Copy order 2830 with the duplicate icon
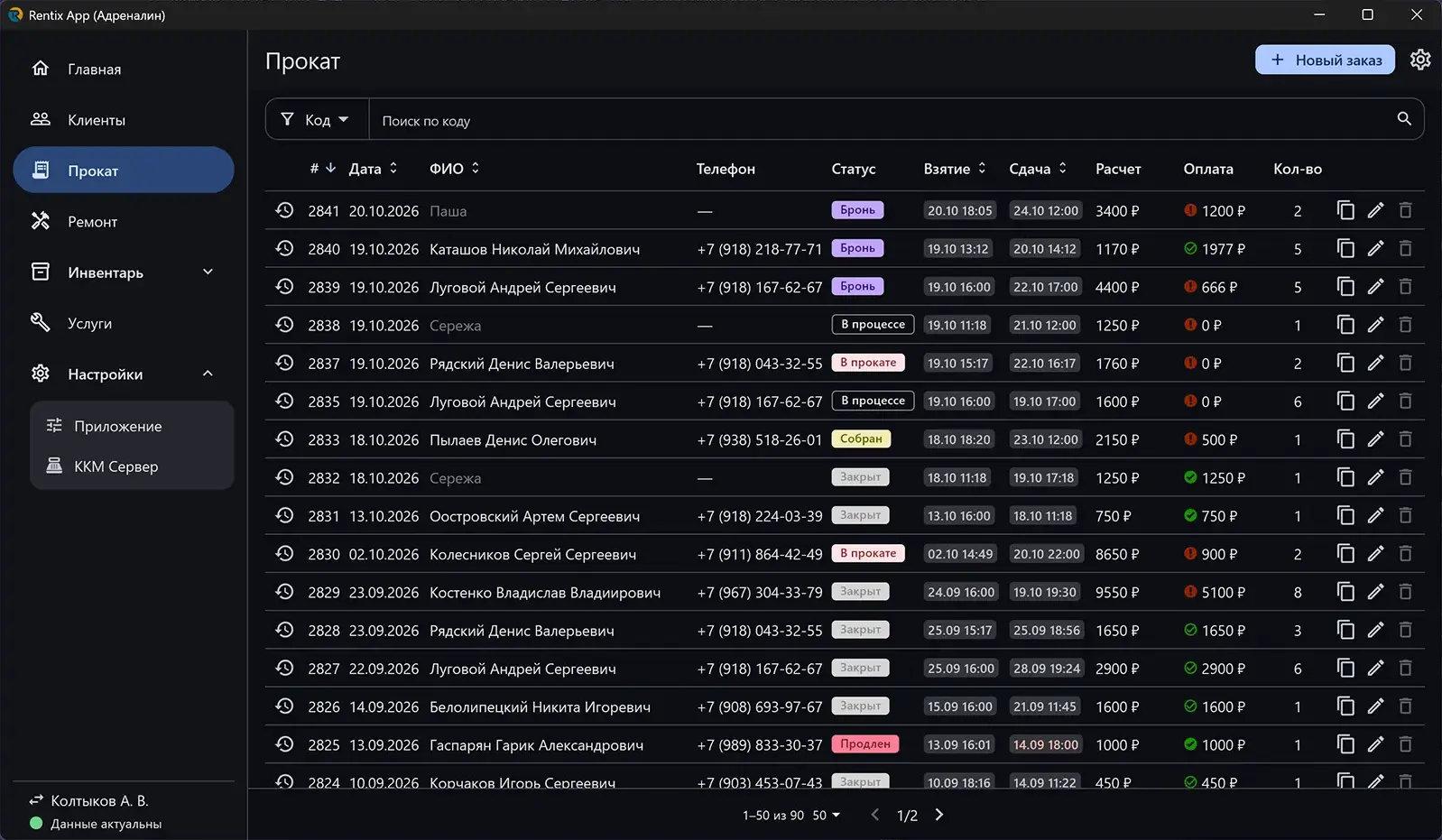 (x=1345, y=553)
